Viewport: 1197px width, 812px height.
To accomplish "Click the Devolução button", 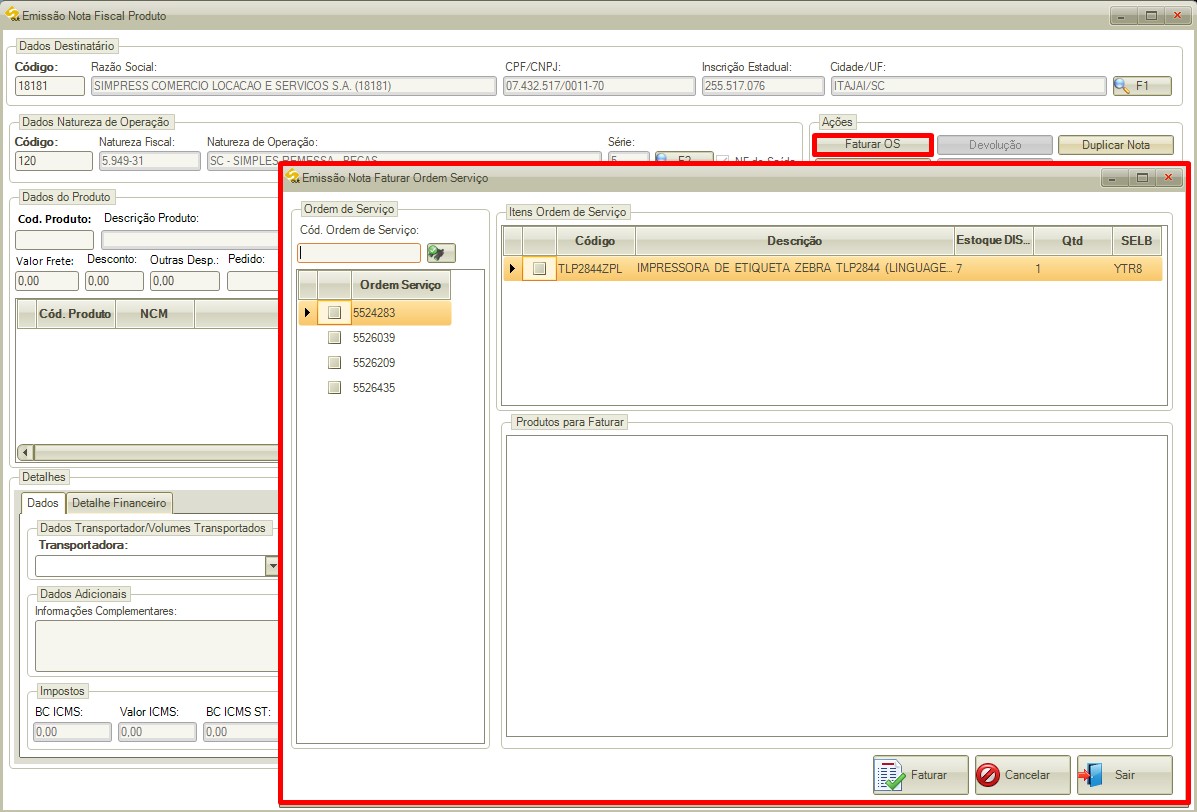I will click(x=995, y=145).
